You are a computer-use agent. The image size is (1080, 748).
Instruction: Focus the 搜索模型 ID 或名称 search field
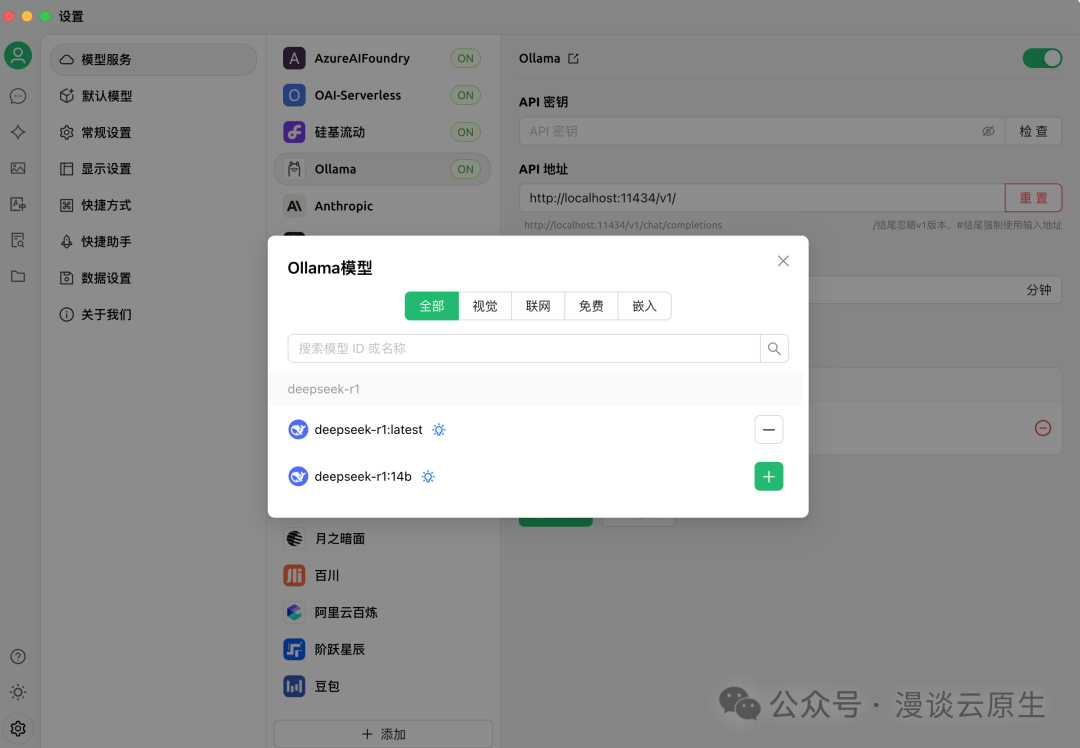[x=524, y=349]
